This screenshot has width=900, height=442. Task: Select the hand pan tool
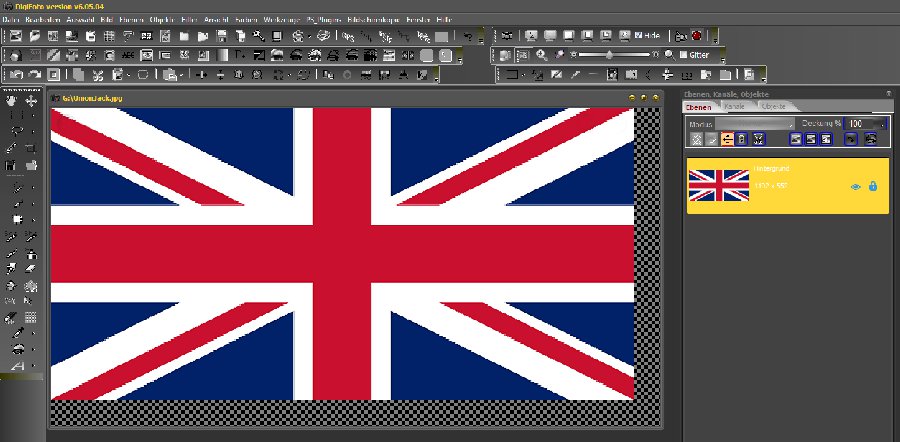12,101
